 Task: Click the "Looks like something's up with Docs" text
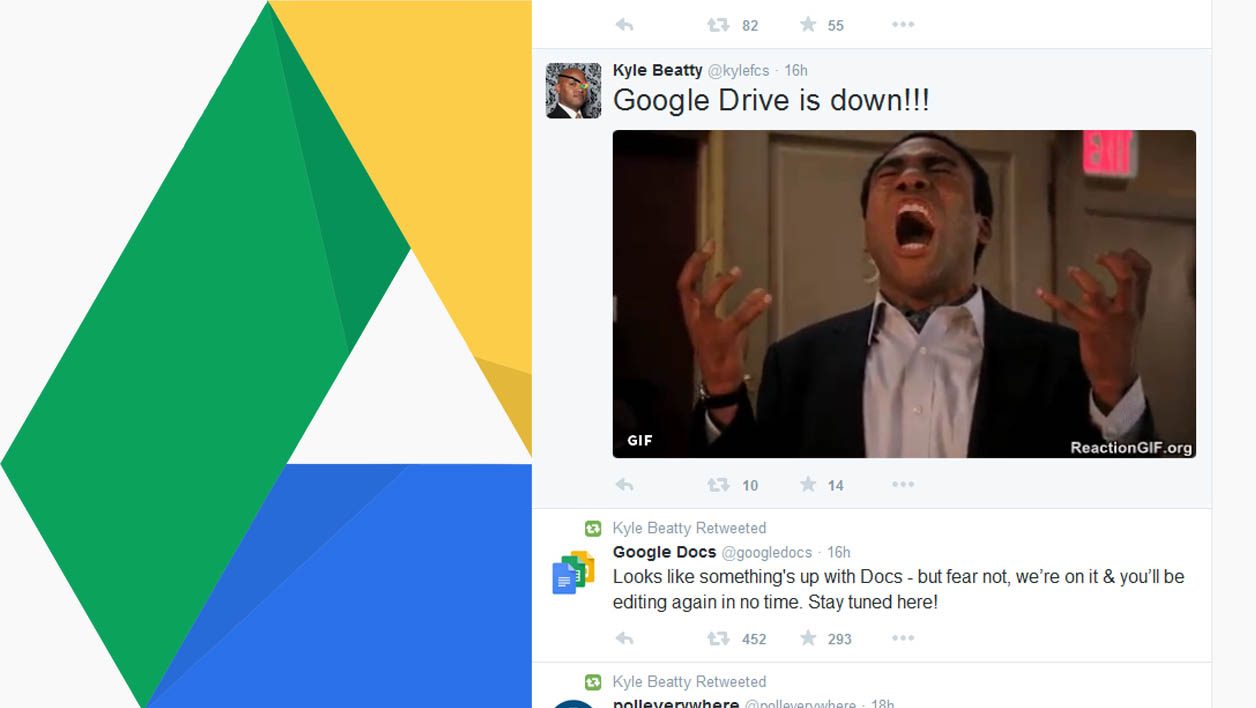[x=899, y=590]
